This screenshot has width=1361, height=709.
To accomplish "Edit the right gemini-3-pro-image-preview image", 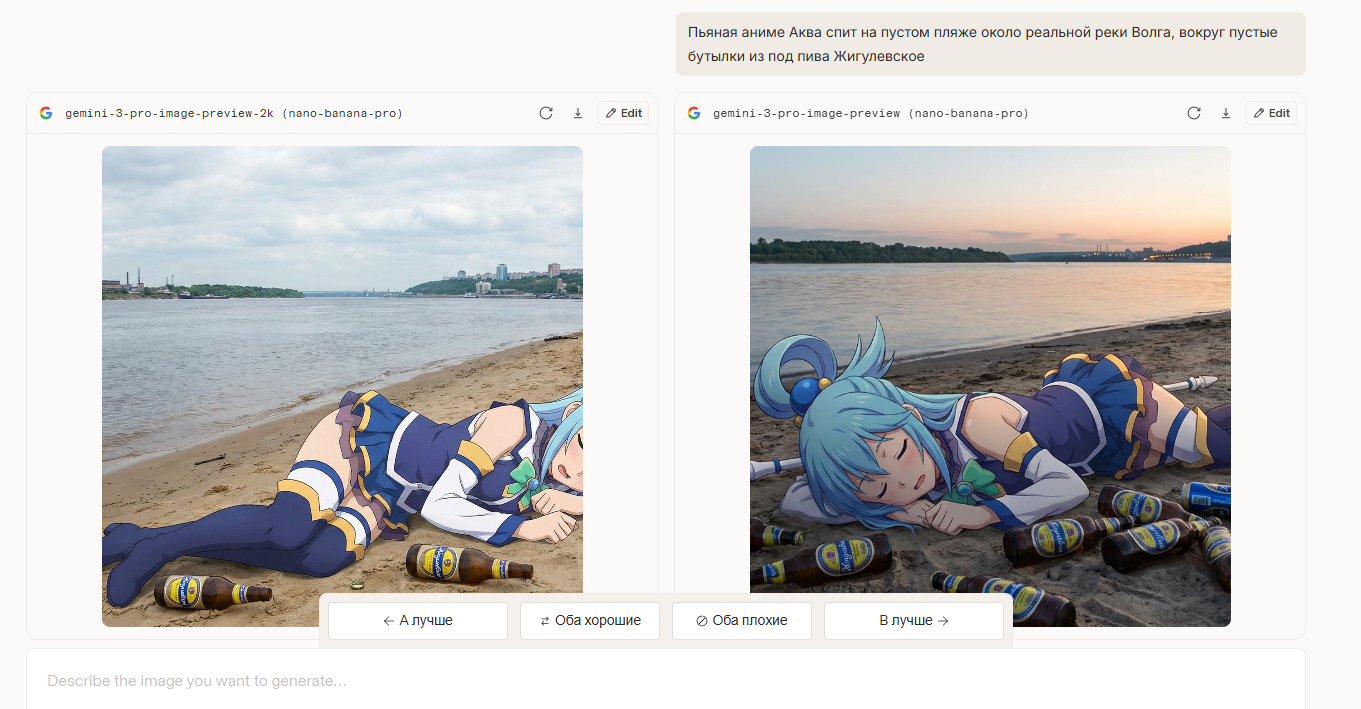I will (x=1272, y=113).
